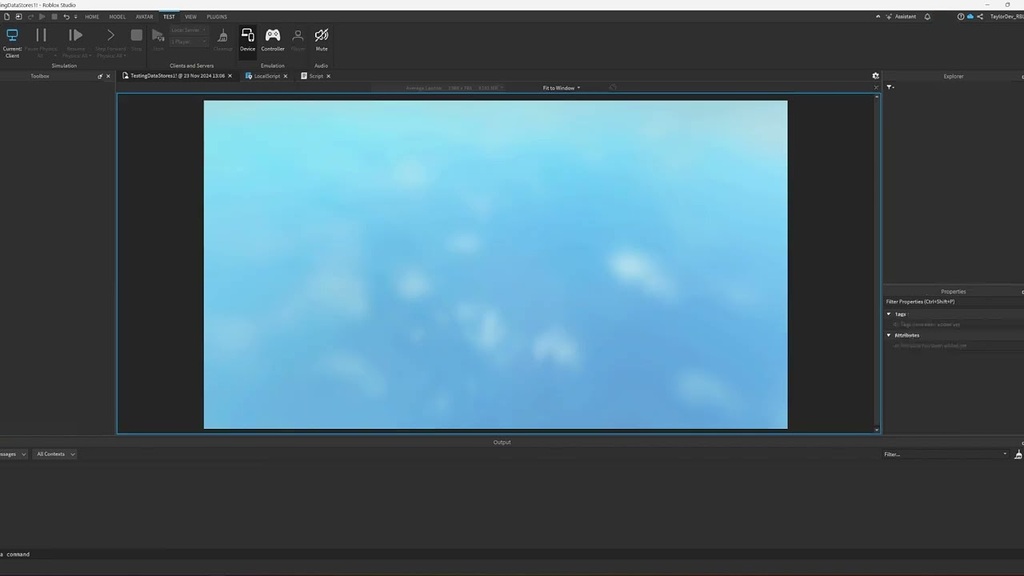
Task: Click the Resume Physics All icon
Action: [x=76, y=35]
